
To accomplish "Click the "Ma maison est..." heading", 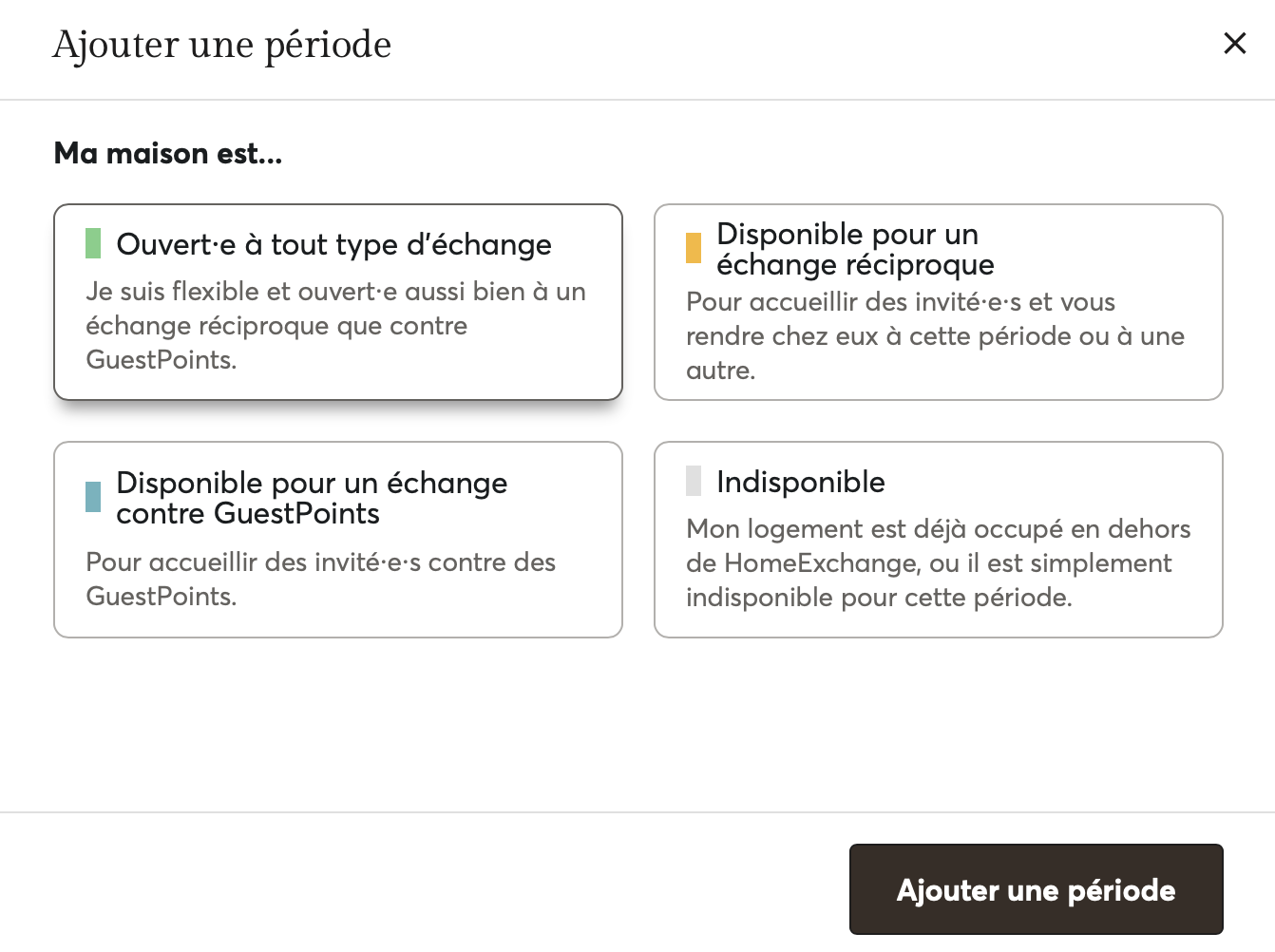I will tap(168, 153).
